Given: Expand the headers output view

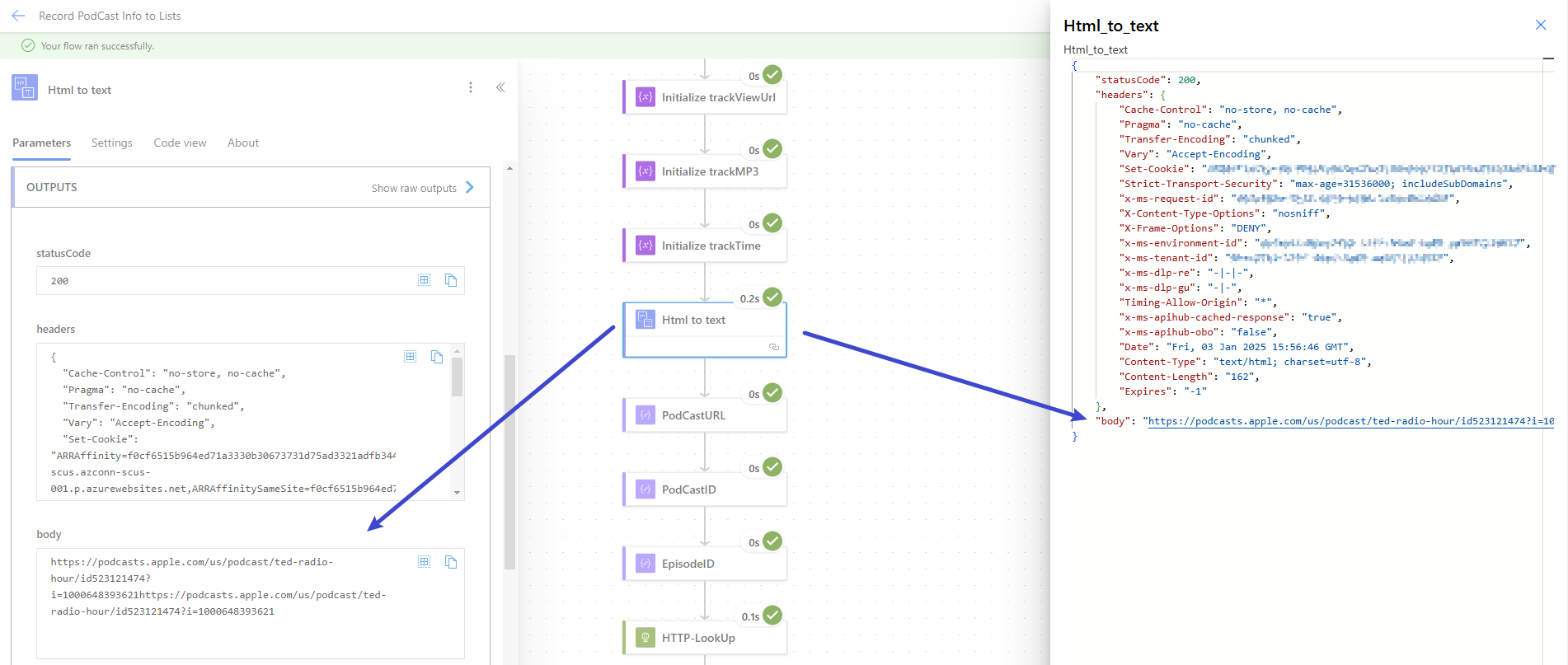Looking at the screenshot, I should coord(410,357).
